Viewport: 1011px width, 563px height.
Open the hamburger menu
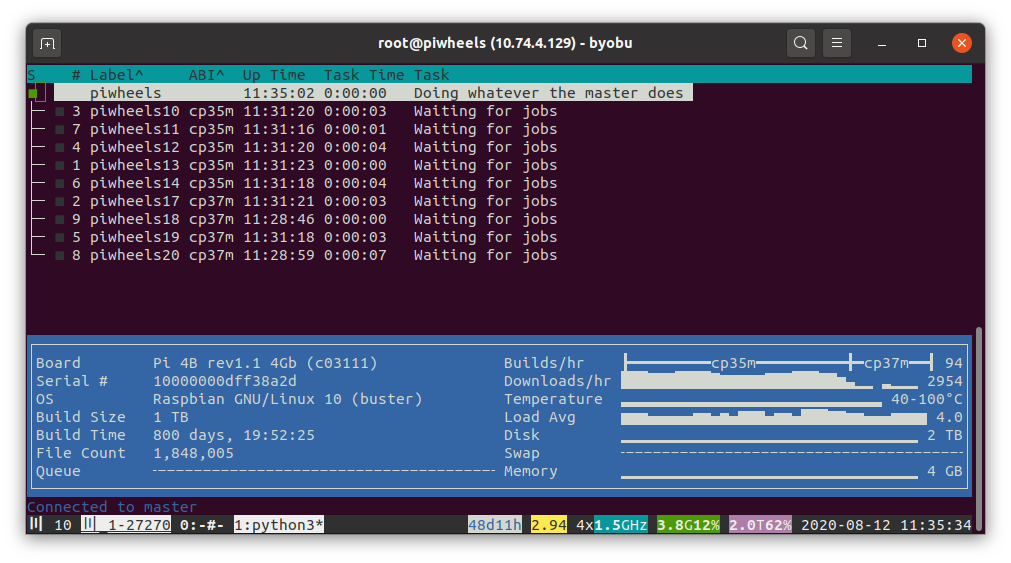[x=837, y=43]
